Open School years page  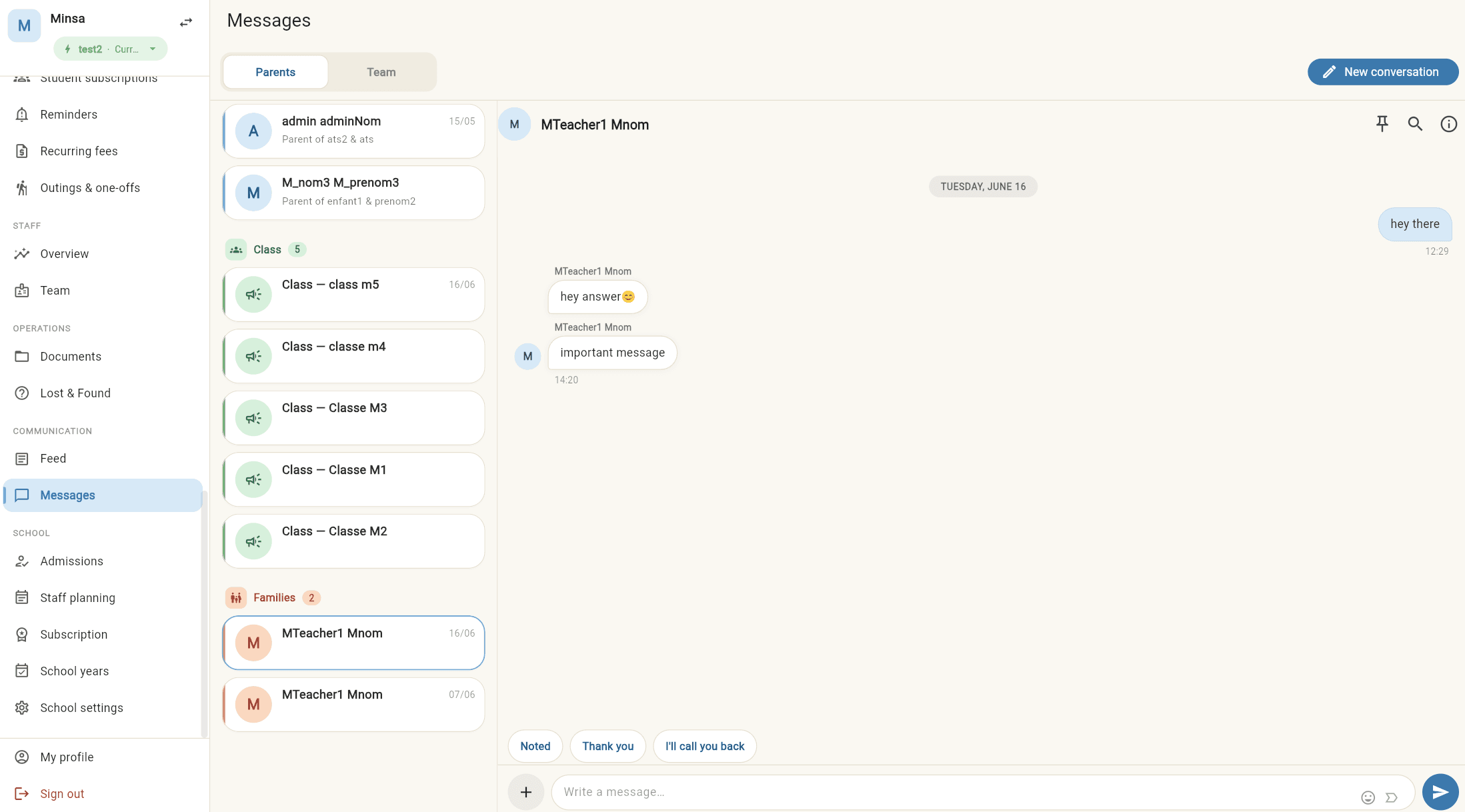point(103,671)
